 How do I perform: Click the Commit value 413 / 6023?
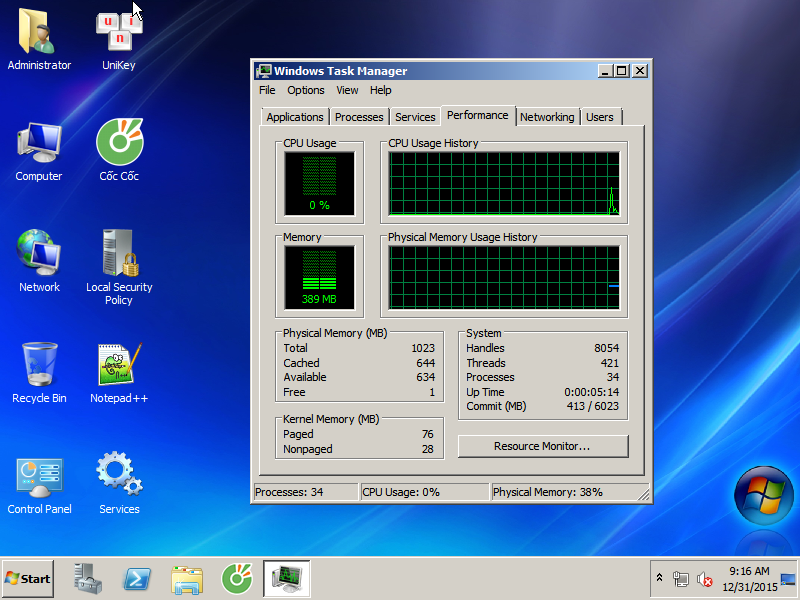click(x=592, y=406)
